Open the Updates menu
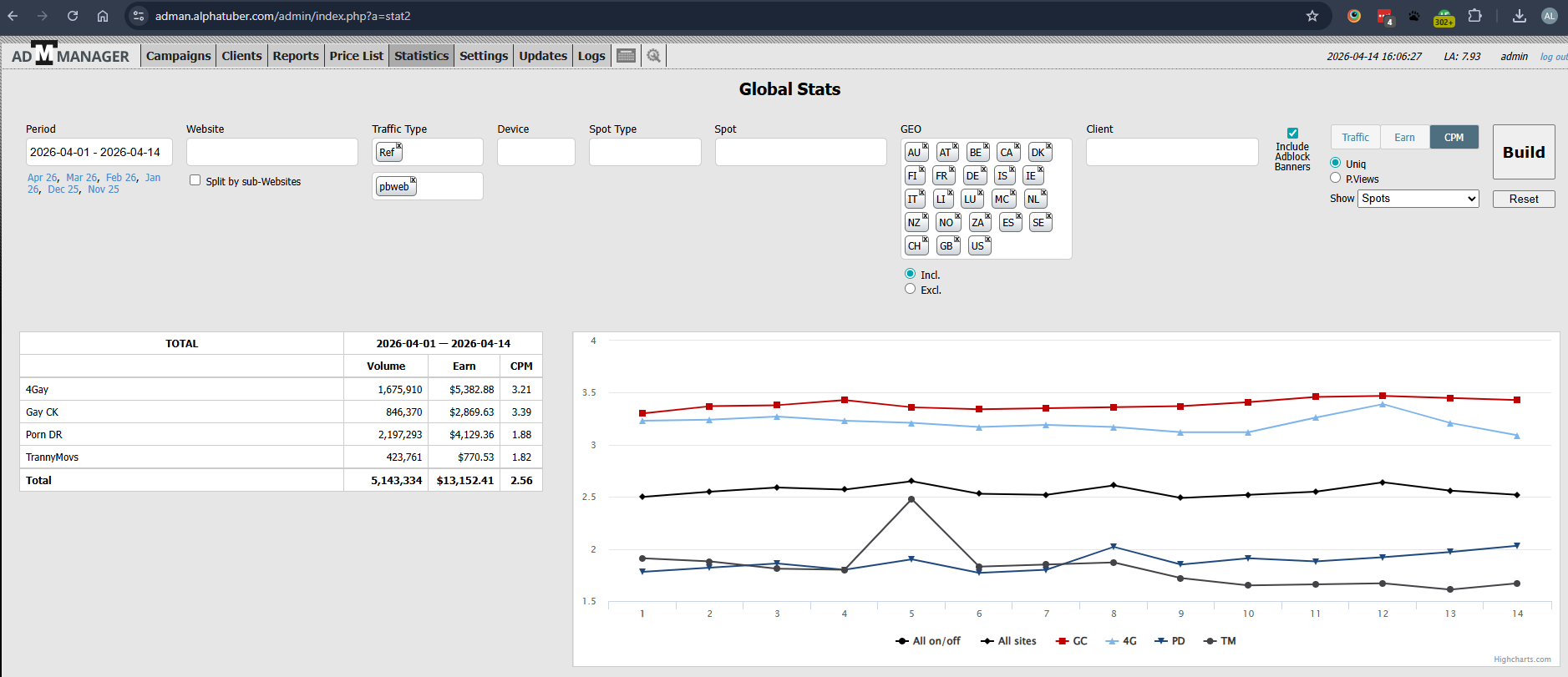1568x677 pixels. tap(543, 56)
